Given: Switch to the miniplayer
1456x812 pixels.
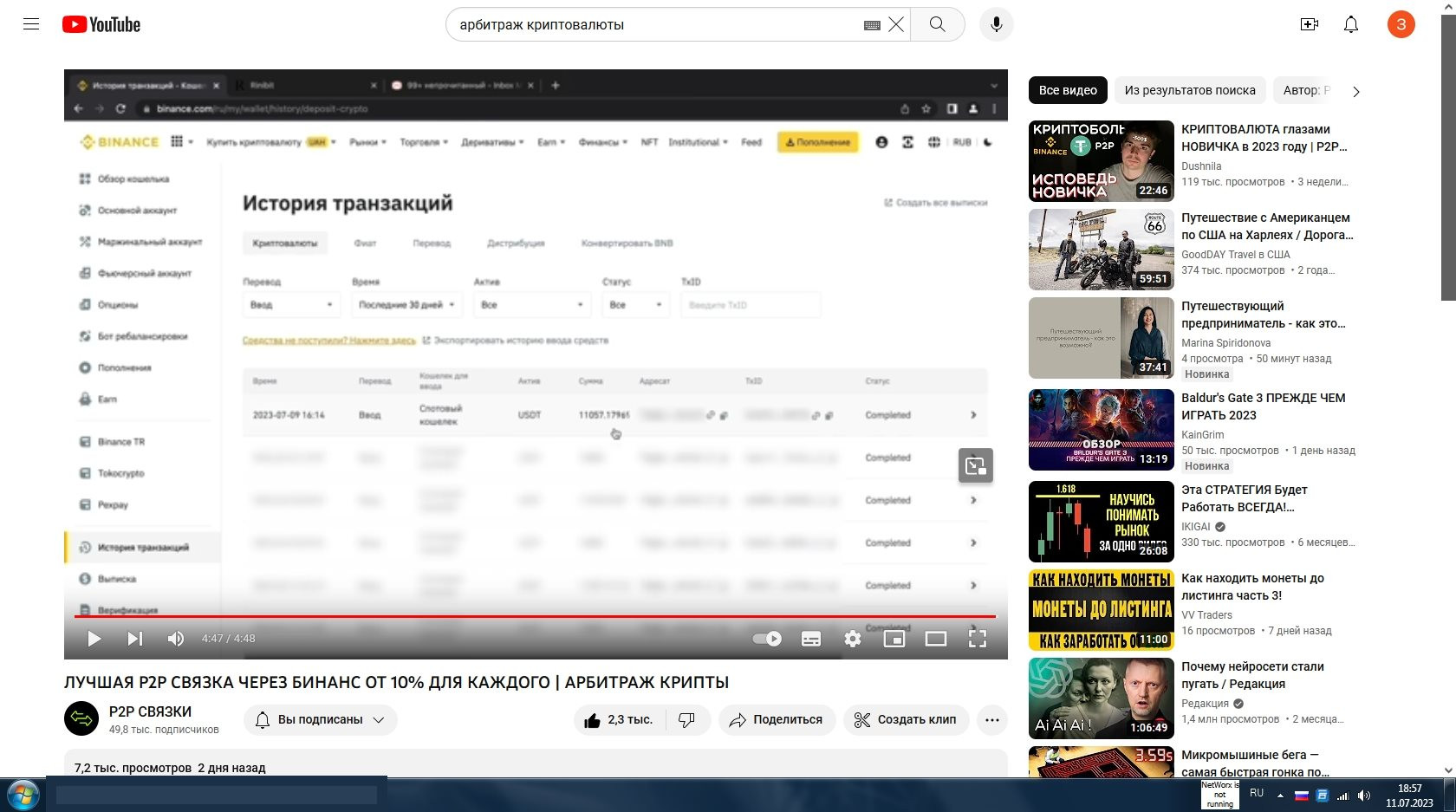Looking at the screenshot, I should (x=894, y=639).
